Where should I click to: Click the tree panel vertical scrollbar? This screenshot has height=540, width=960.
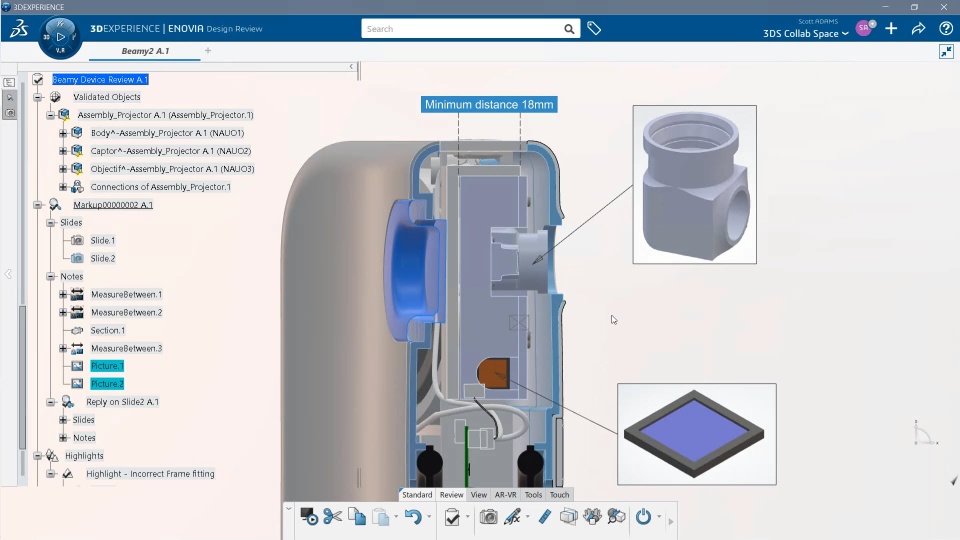23,377
